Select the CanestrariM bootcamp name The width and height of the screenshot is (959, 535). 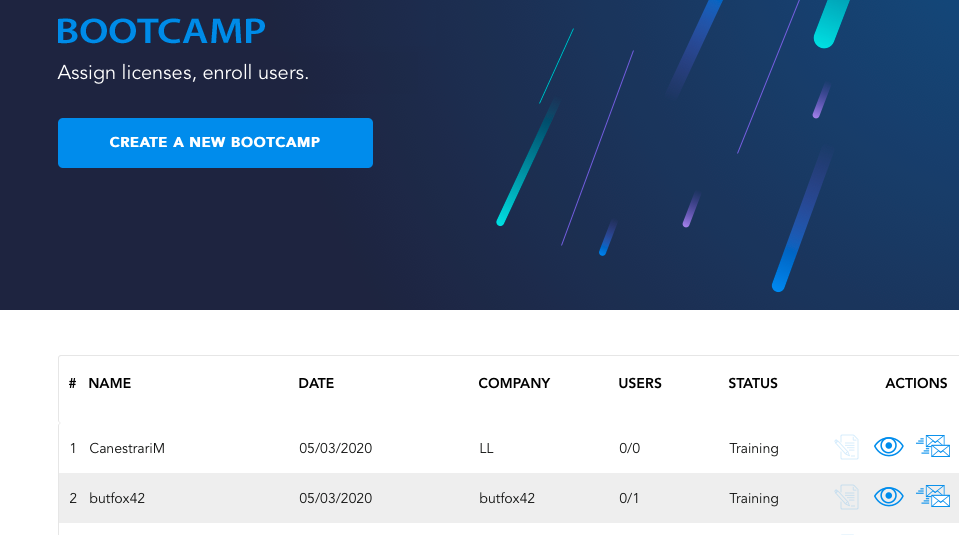tap(127, 448)
